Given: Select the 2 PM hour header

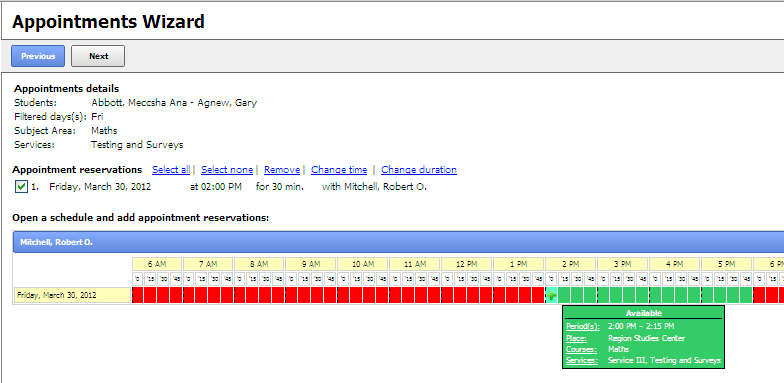Looking at the screenshot, I should (570, 264).
